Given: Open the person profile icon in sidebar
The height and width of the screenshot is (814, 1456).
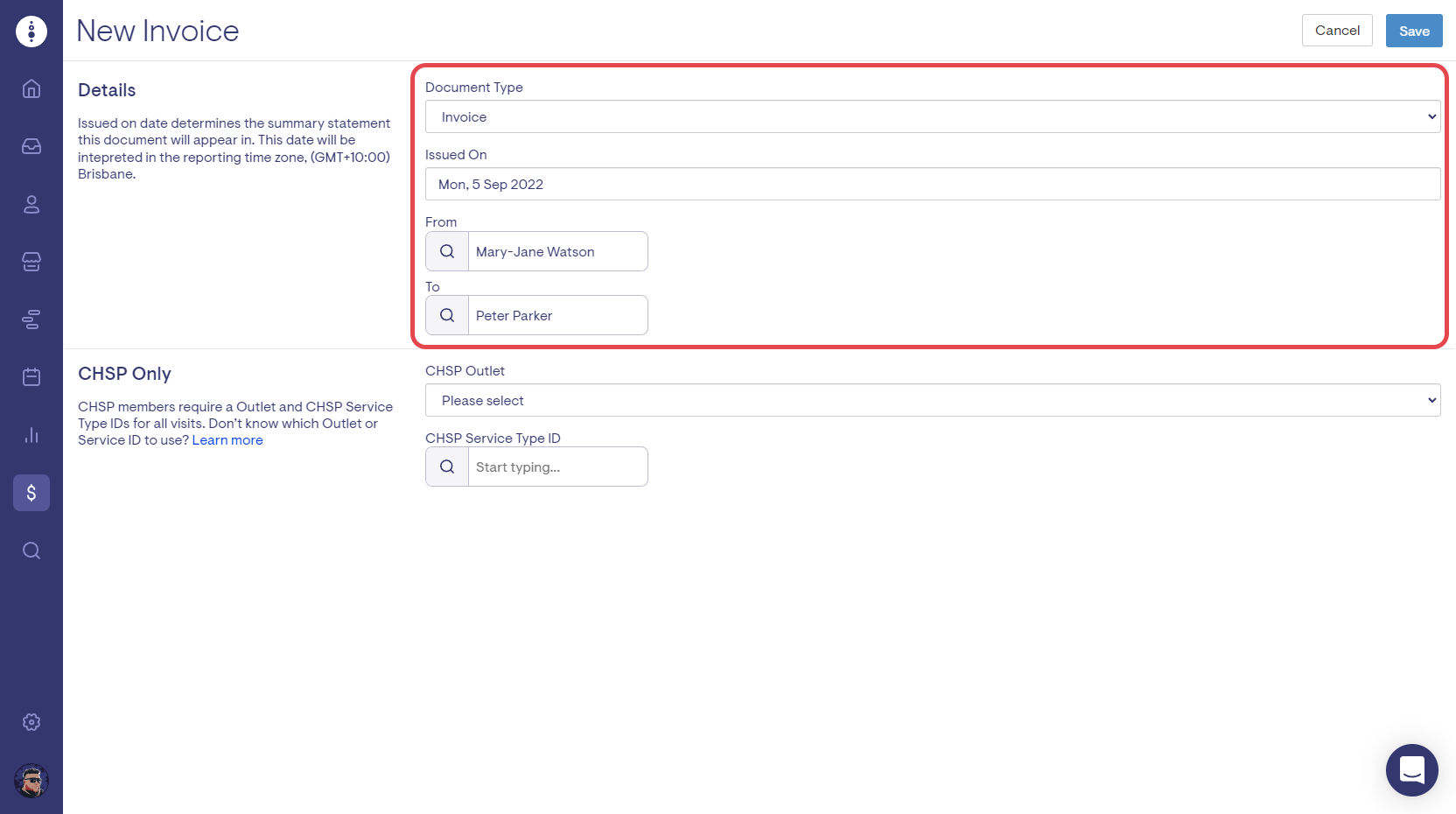Looking at the screenshot, I should (x=31, y=204).
